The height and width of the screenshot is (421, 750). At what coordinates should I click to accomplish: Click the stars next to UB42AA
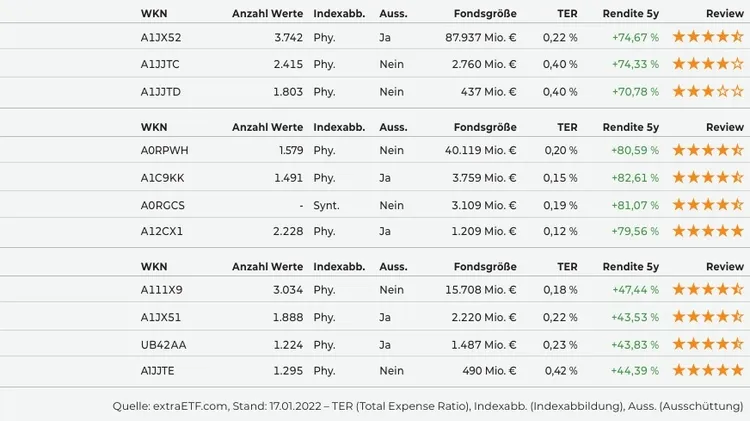click(708, 344)
